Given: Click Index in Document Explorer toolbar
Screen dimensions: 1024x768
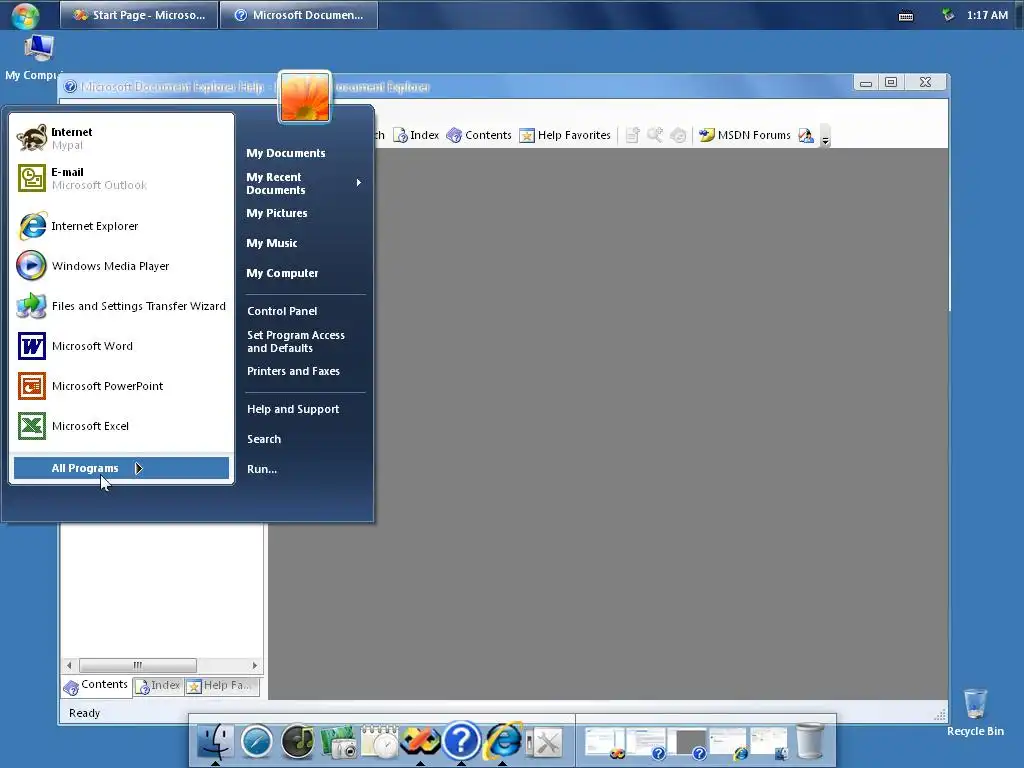Looking at the screenshot, I should pyautogui.click(x=416, y=135).
